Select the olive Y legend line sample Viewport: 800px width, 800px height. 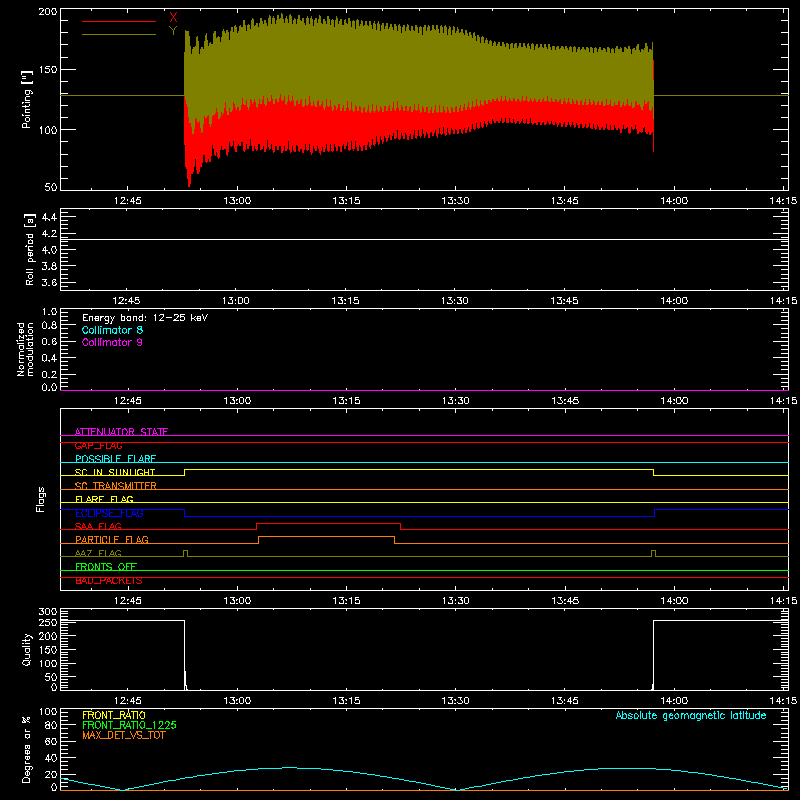pos(119,34)
